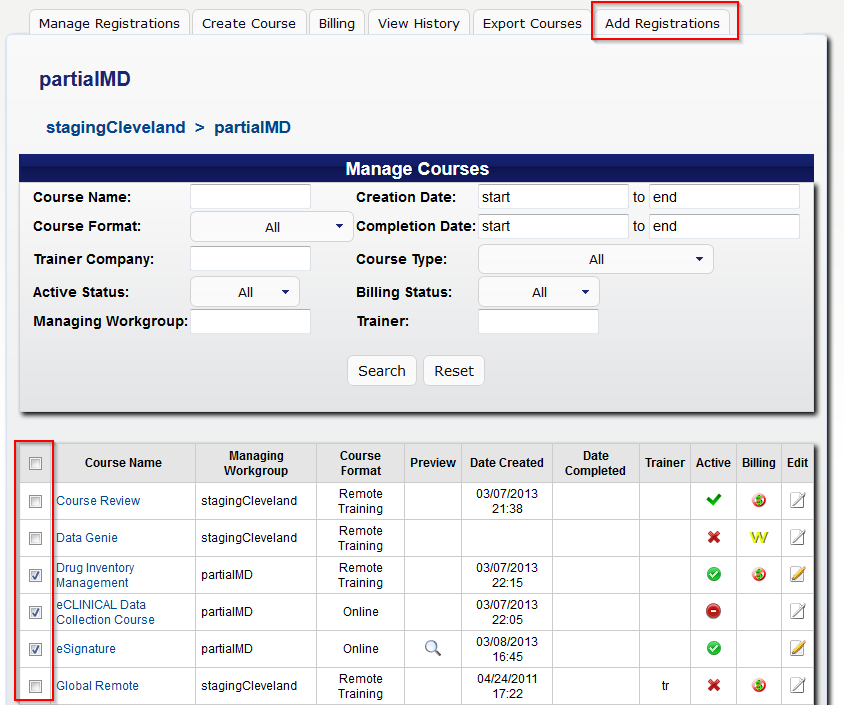Click the billing dollar icon for Global Remote
The height and width of the screenshot is (705, 844).
point(758,686)
